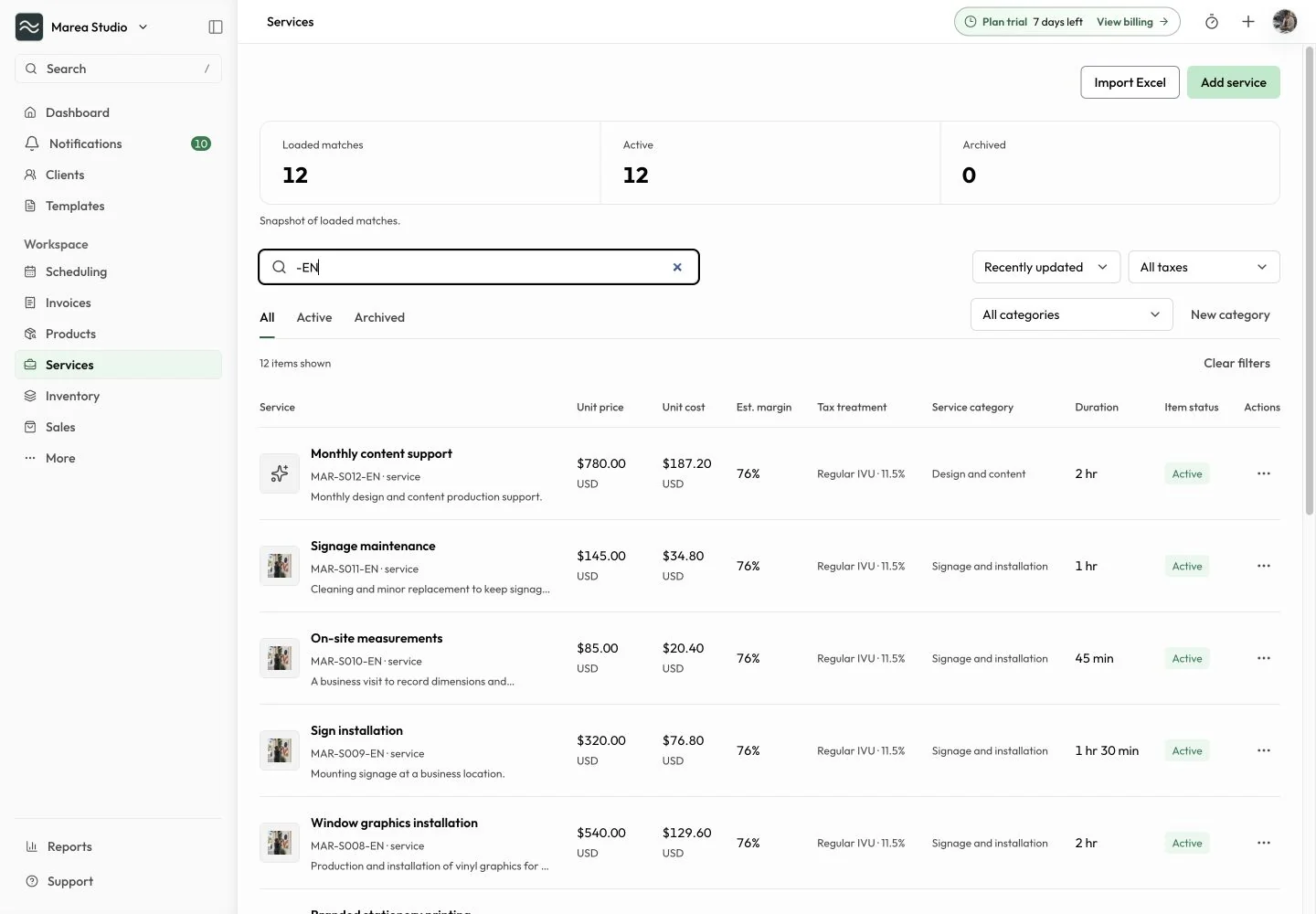Click the Plan trial 7 days left label
This screenshot has height=914, width=1316.
(1032, 22)
